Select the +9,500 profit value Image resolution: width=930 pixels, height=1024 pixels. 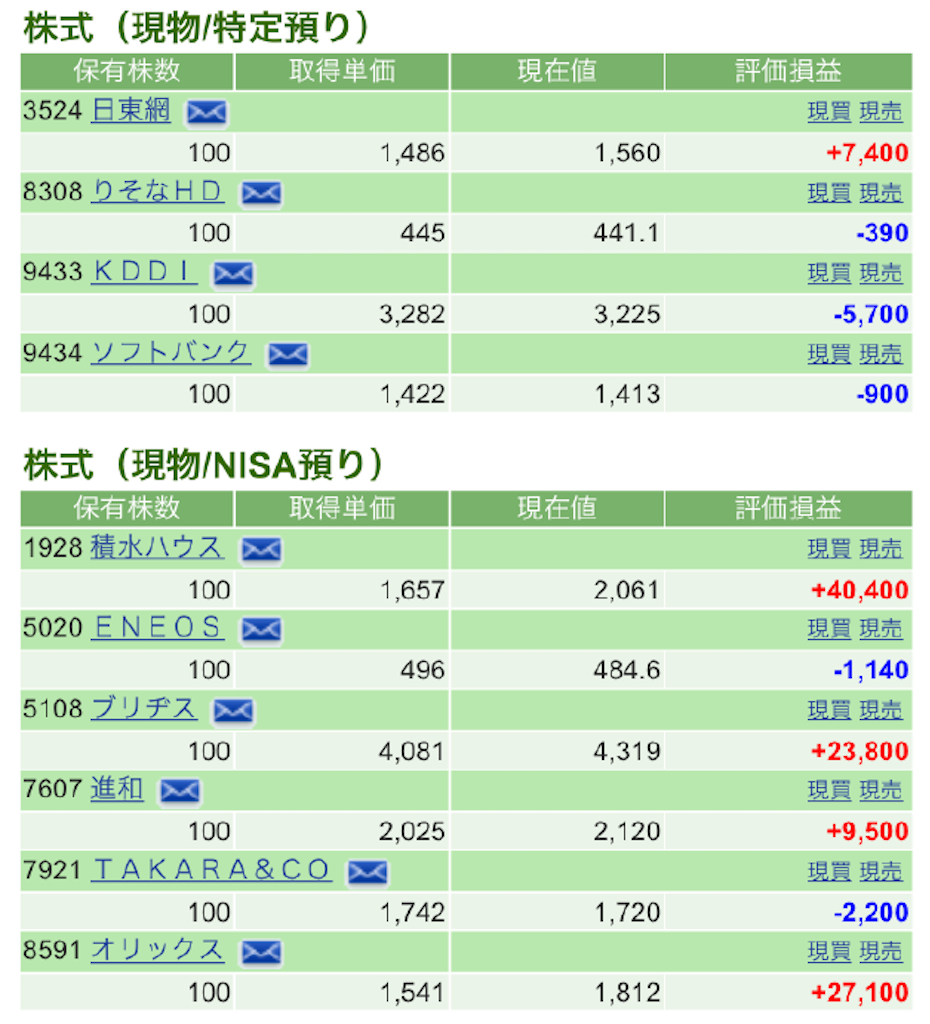coord(867,832)
